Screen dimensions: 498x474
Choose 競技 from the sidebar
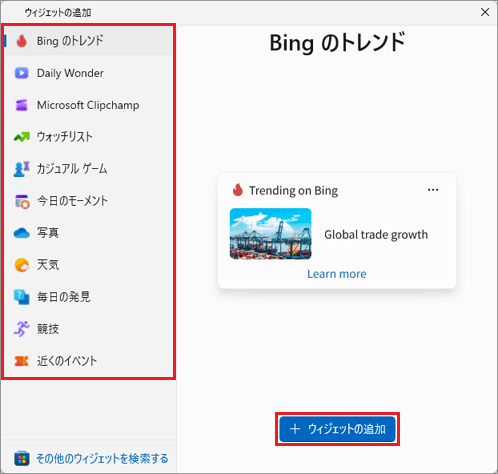(89, 329)
